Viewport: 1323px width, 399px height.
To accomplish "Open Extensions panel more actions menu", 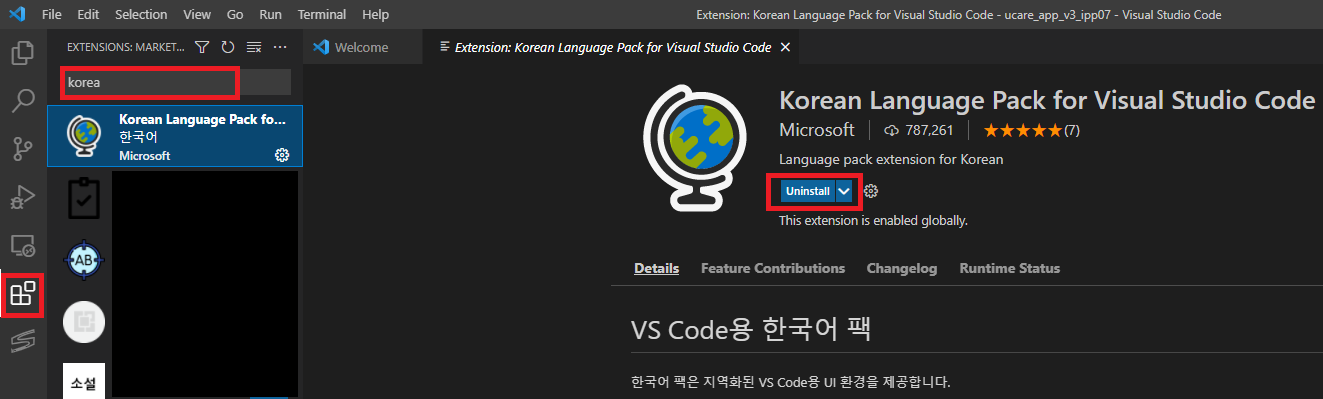I will click(x=280, y=47).
